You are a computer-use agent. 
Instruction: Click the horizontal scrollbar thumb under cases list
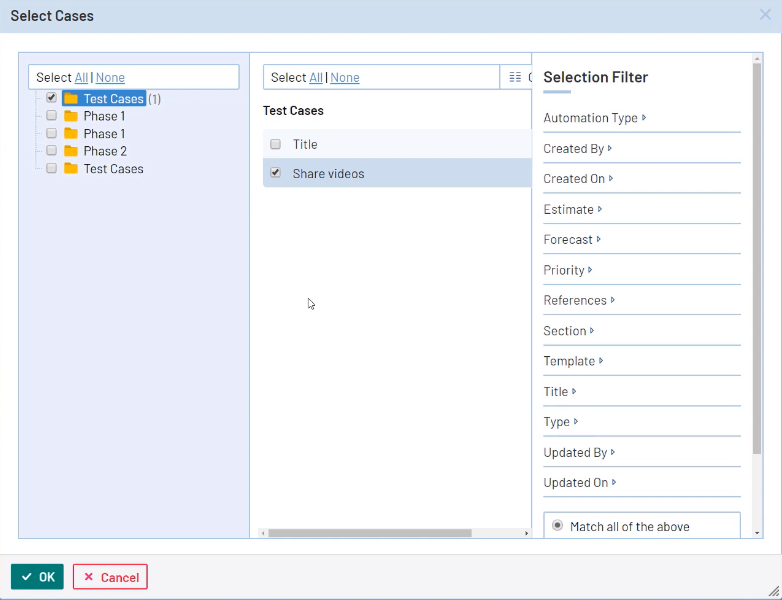tap(370, 533)
